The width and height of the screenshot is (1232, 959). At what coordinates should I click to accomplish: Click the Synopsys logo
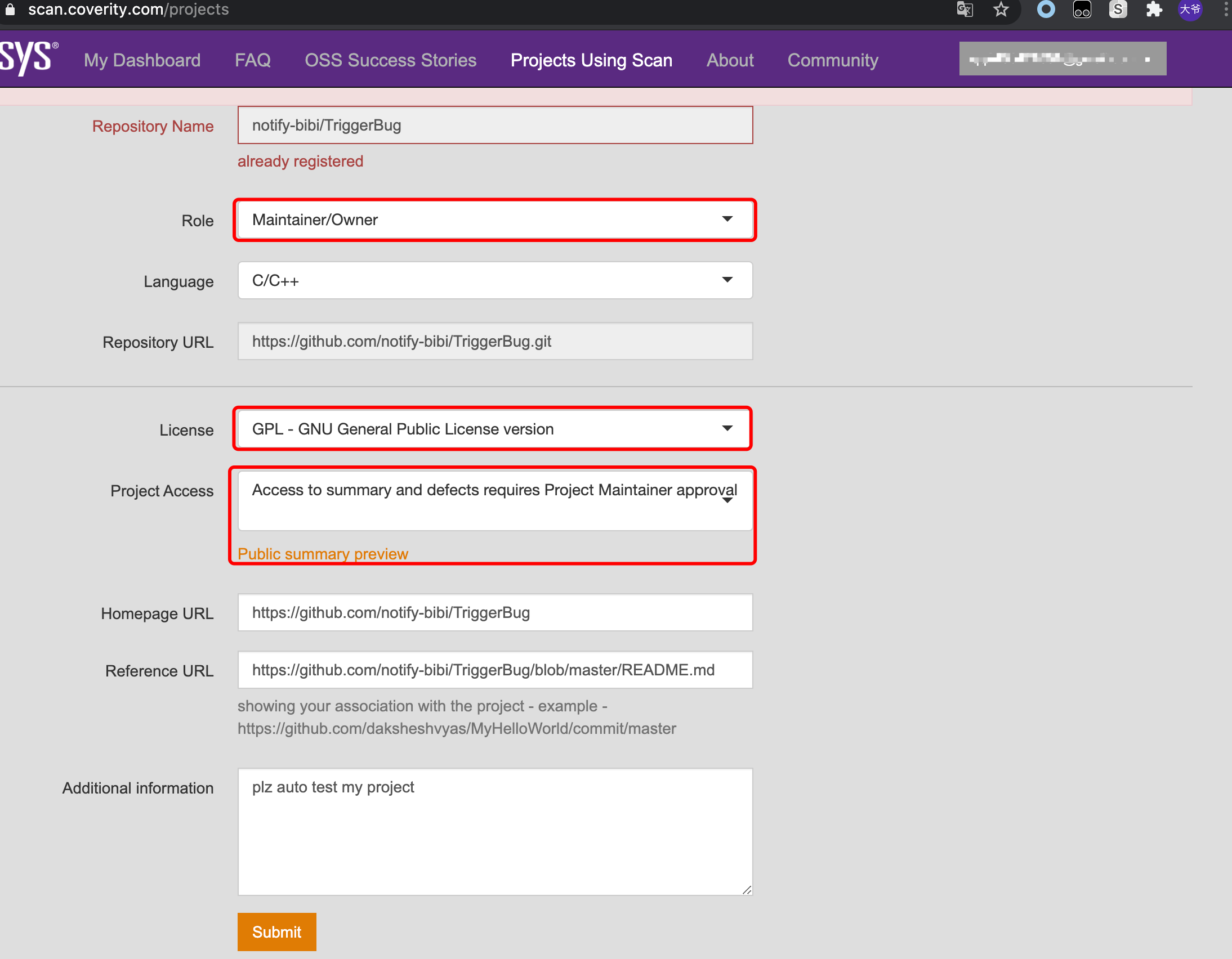click(x=28, y=58)
